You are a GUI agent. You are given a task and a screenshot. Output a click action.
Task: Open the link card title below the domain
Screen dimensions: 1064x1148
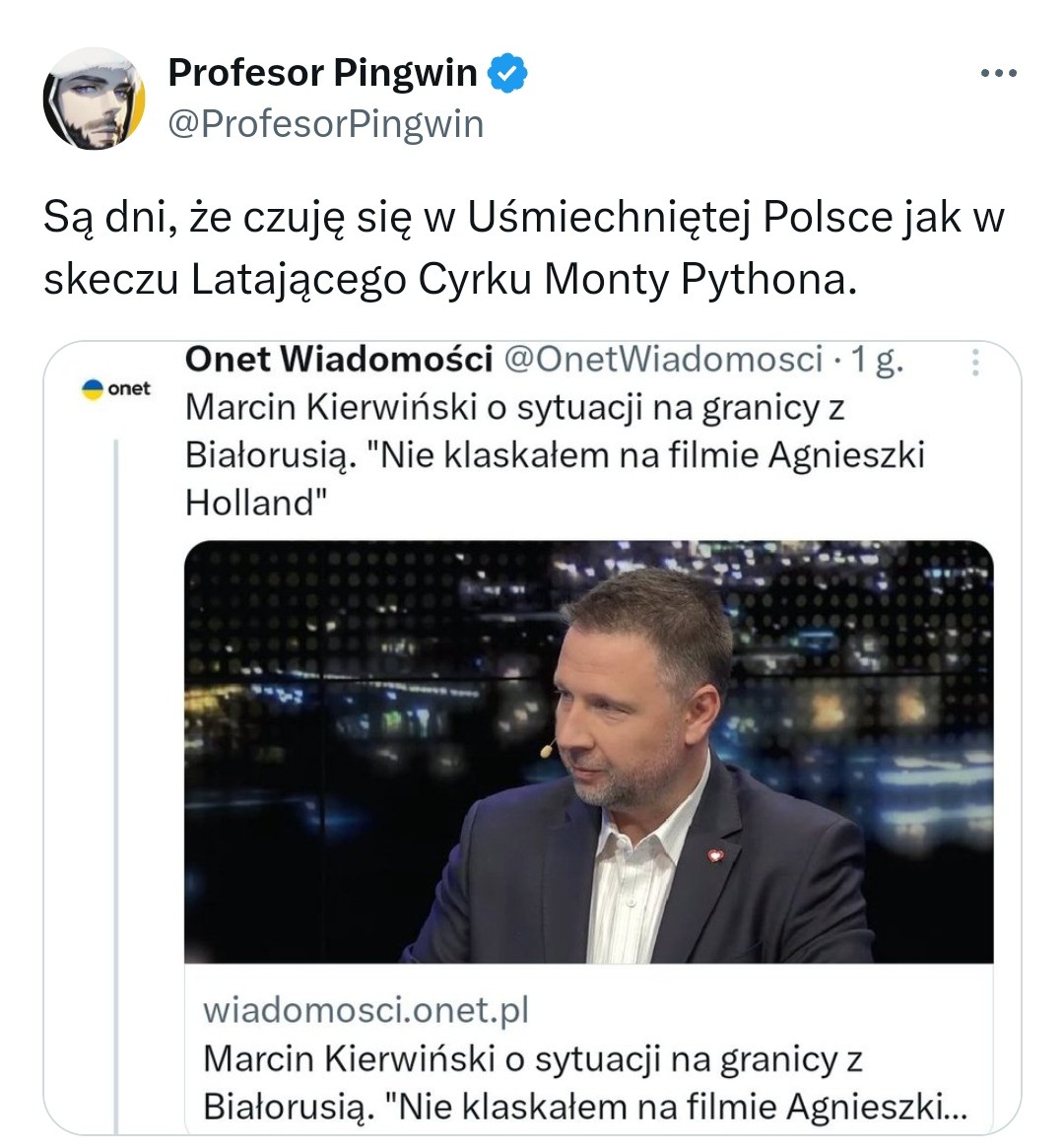(x=584, y=1083)
